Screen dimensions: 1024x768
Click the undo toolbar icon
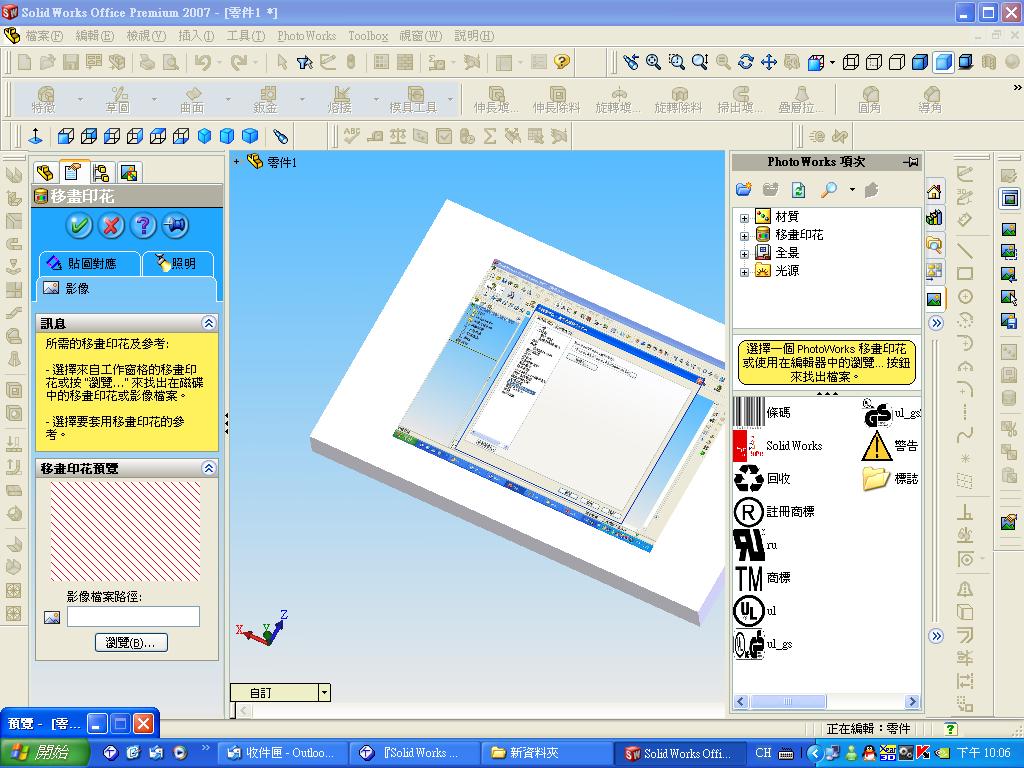[x=202, y=62]
